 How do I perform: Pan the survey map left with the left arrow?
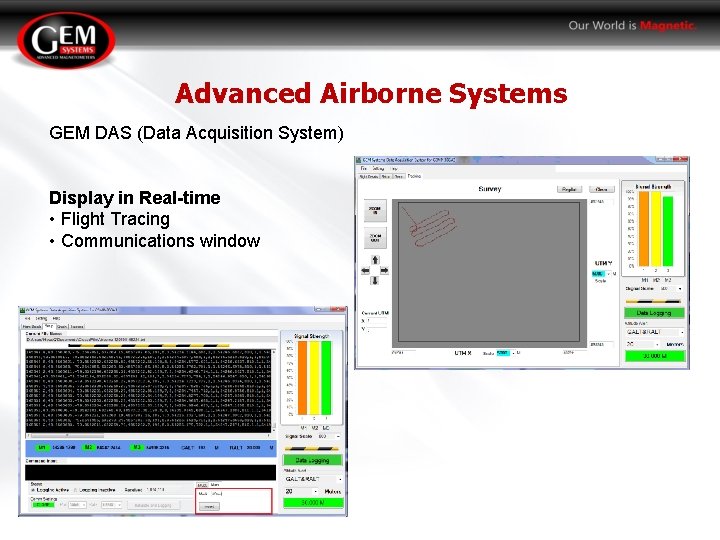366,270
